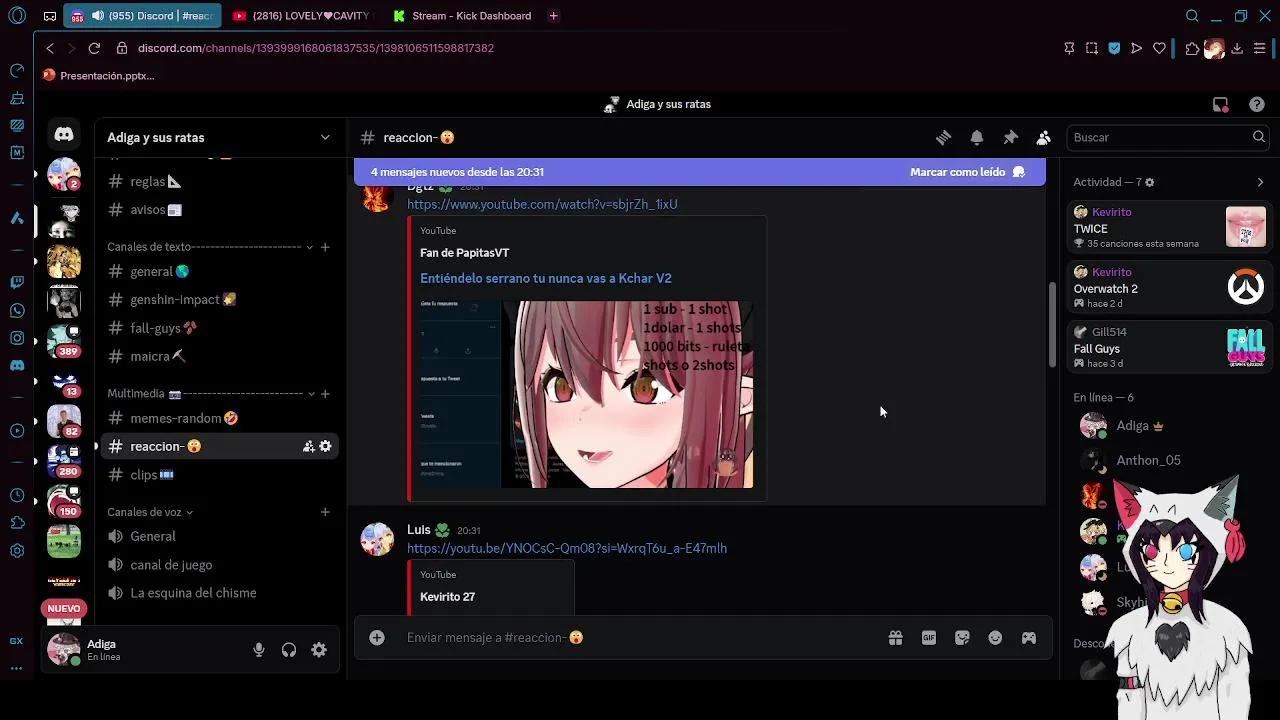
Task: Click the gift Nitro icon in message bar
Action: tap(895, 638)
